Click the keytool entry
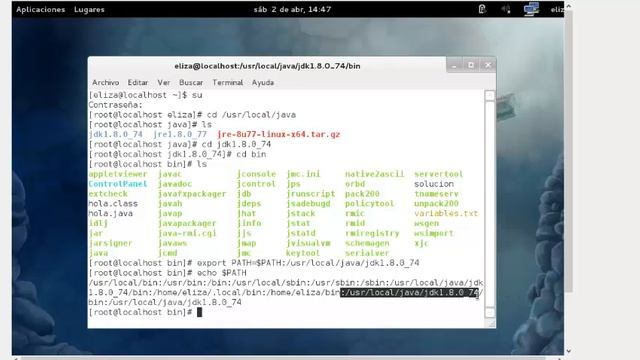The height and width of the screenshot is (360, 640). coord(303,253)
